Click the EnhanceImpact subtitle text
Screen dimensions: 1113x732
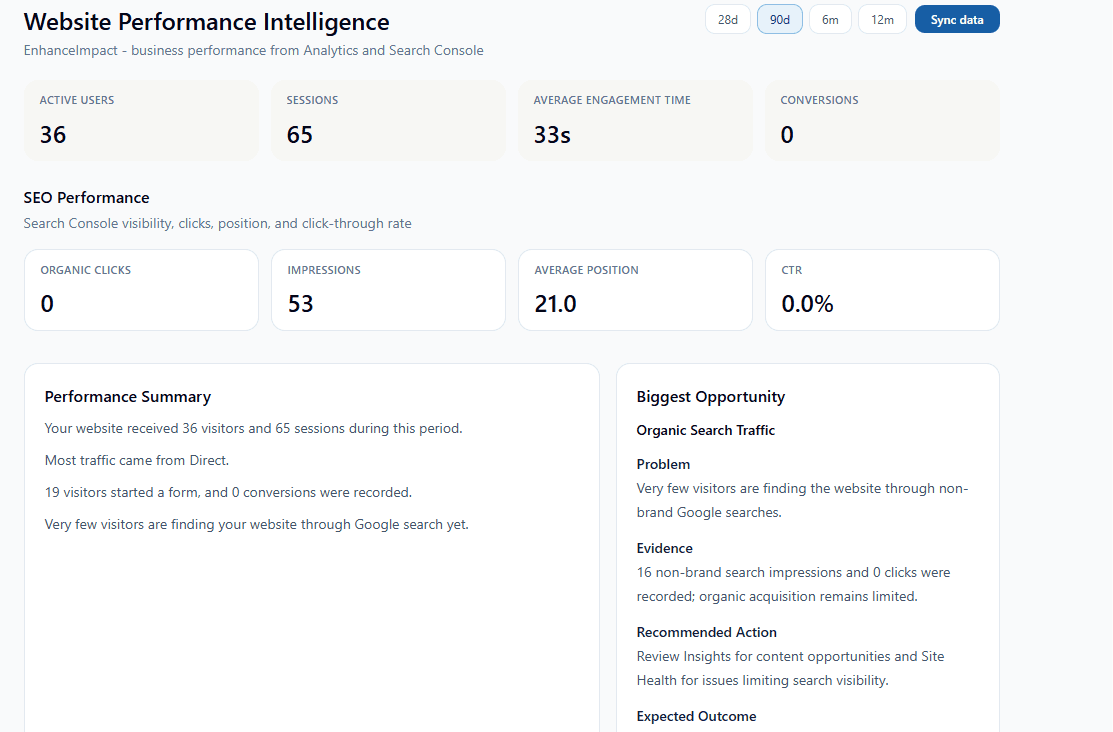coord(253,50)
